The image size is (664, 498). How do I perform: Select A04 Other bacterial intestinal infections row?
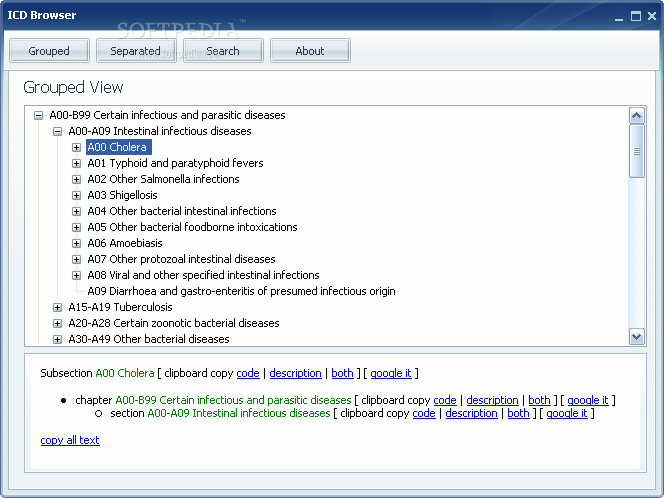(182, 211)
